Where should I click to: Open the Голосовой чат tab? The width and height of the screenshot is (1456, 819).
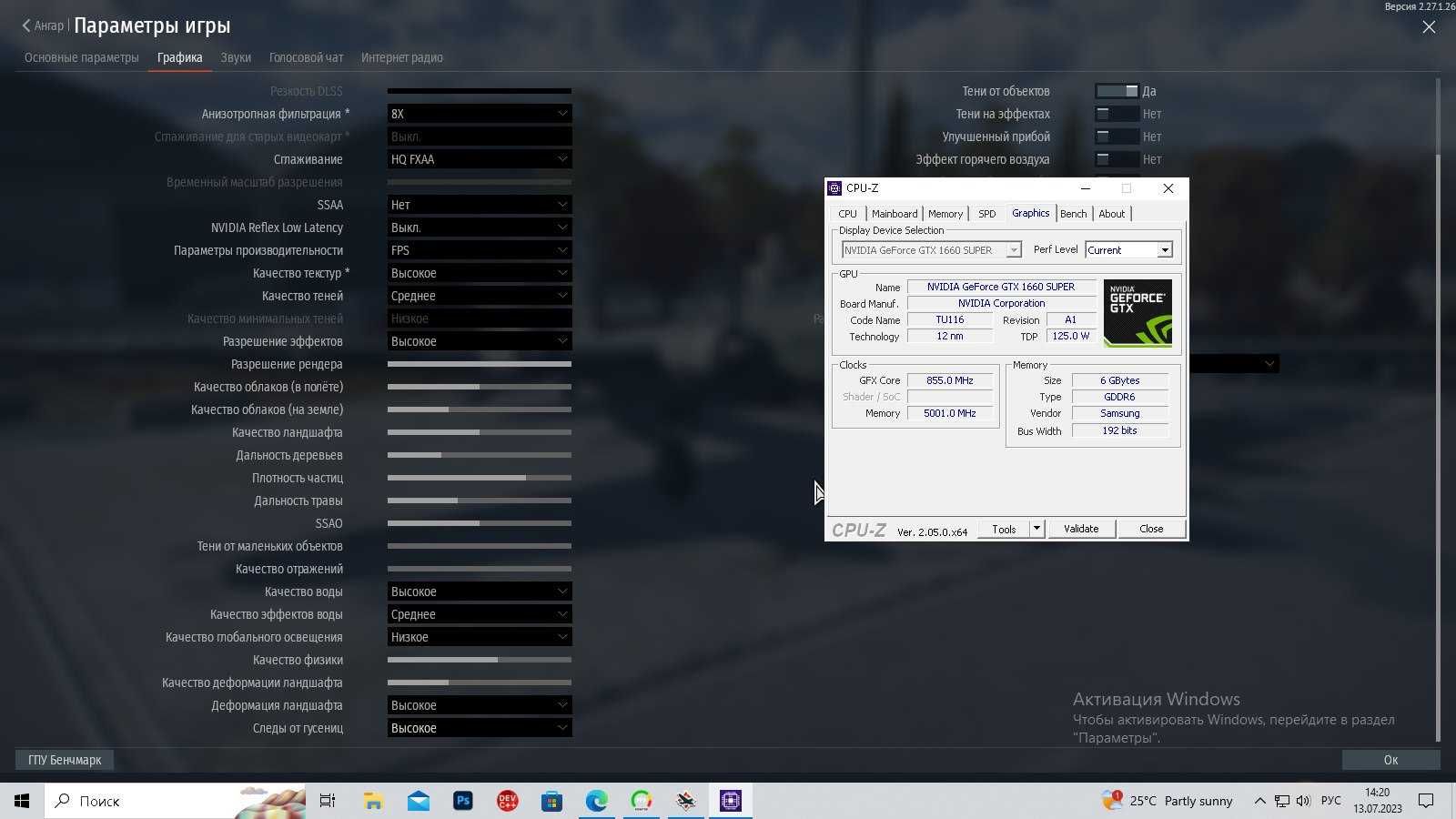coord(306,57)
